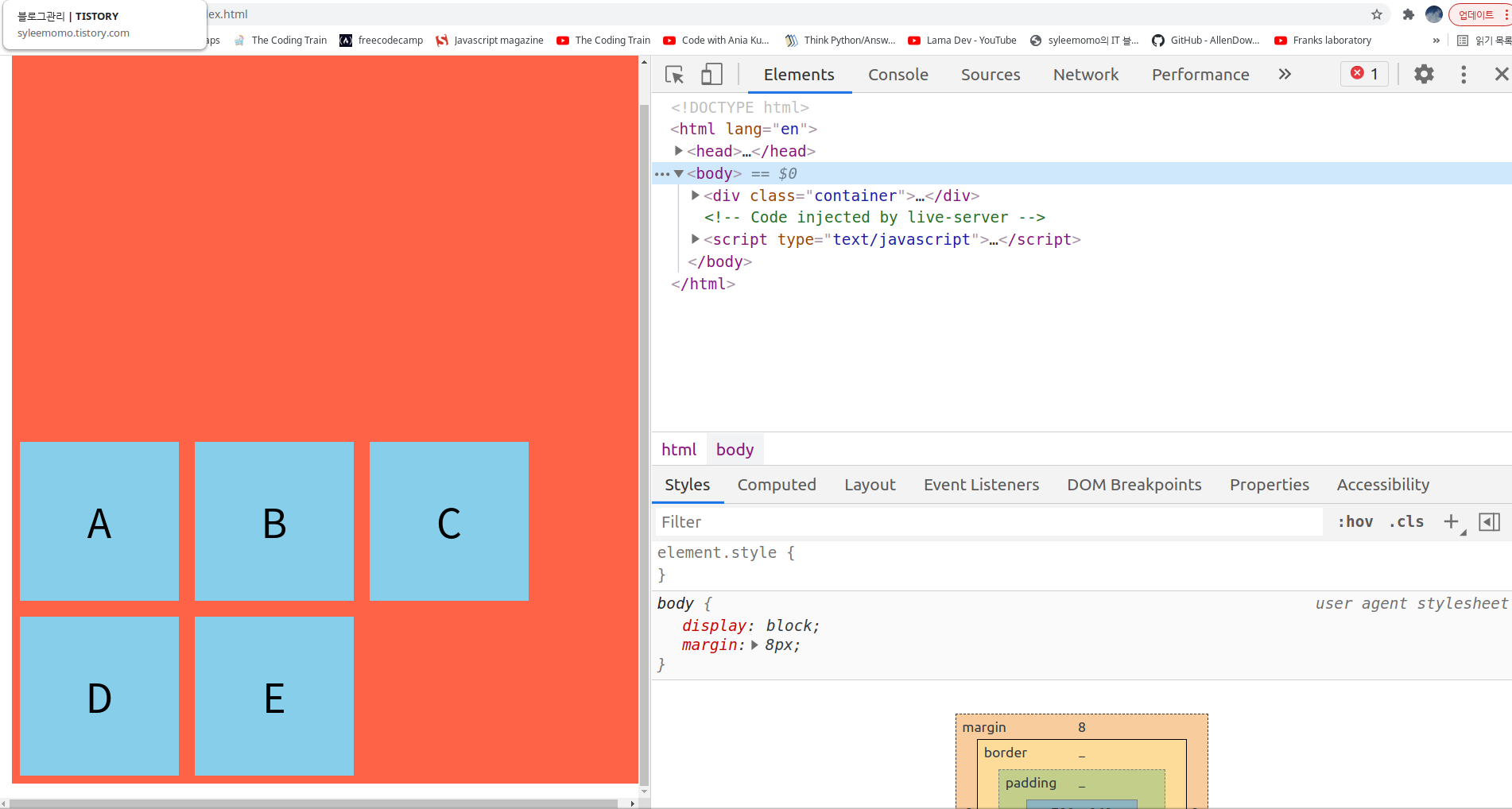Open the Chrome extensions puzzle icon

pyautogui.click(x=1409, y=14)
